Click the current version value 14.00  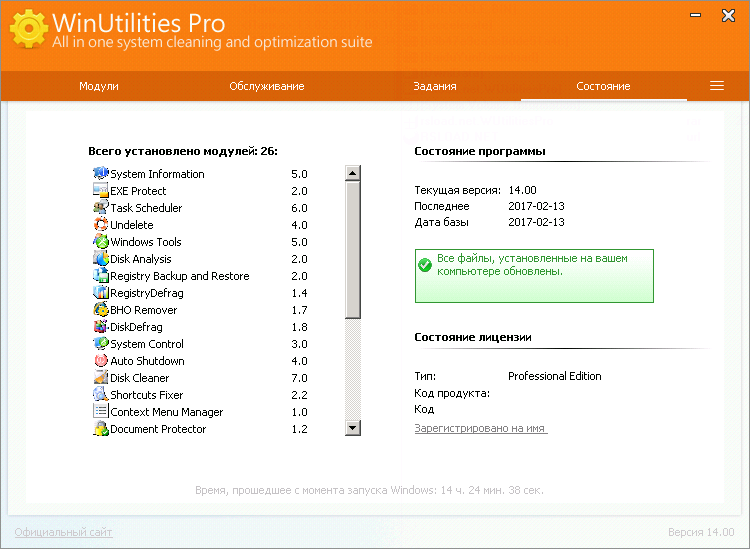click(522, 190)
